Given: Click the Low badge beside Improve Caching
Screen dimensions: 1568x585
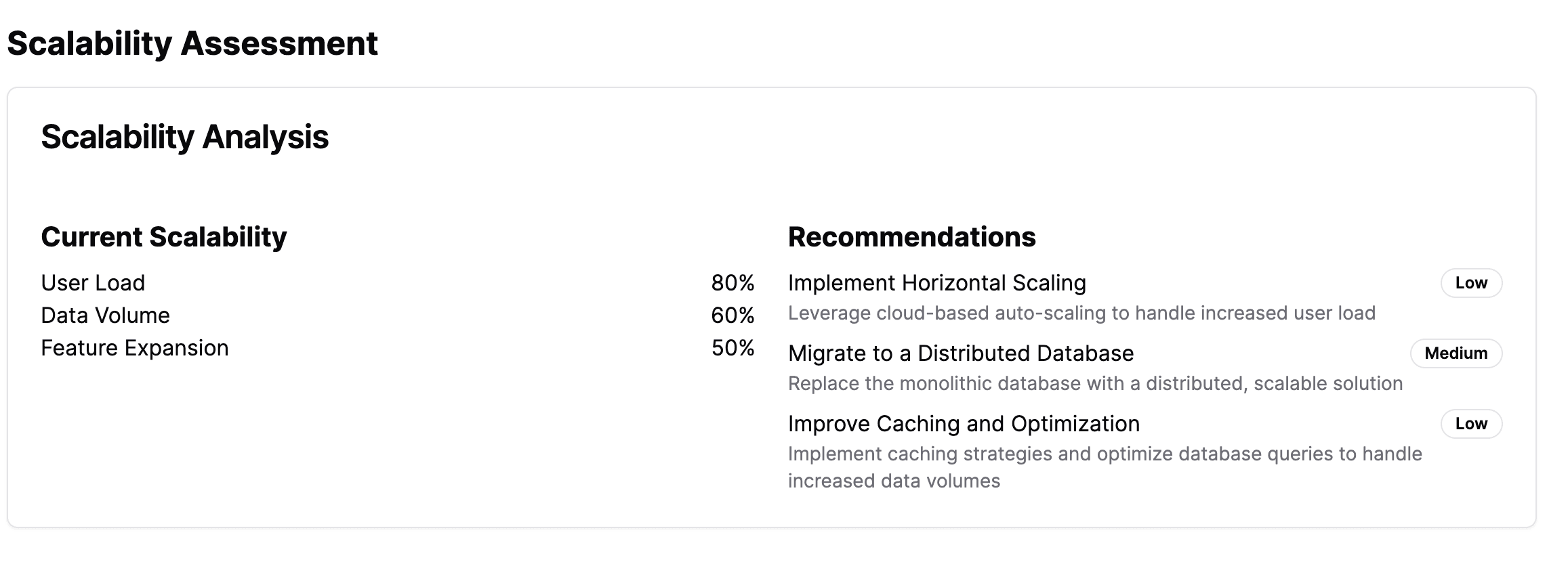Looking at the screenshot, I should coord(1471,424).
